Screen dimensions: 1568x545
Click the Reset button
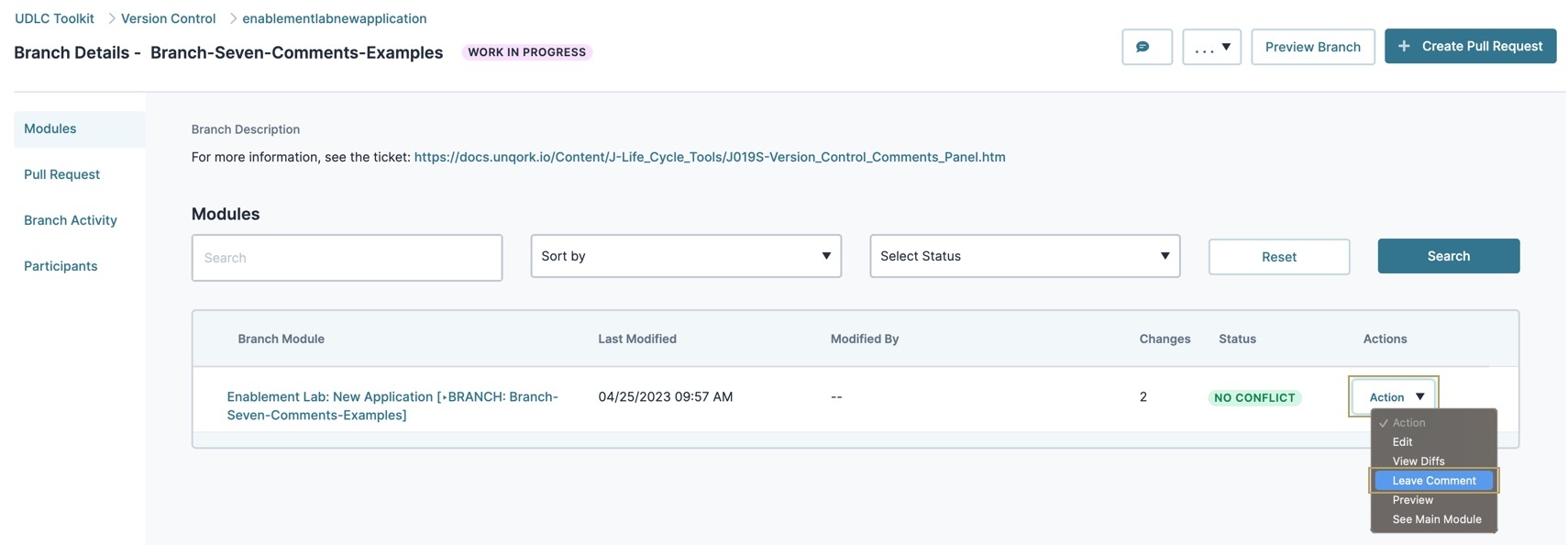[1278, 257]
